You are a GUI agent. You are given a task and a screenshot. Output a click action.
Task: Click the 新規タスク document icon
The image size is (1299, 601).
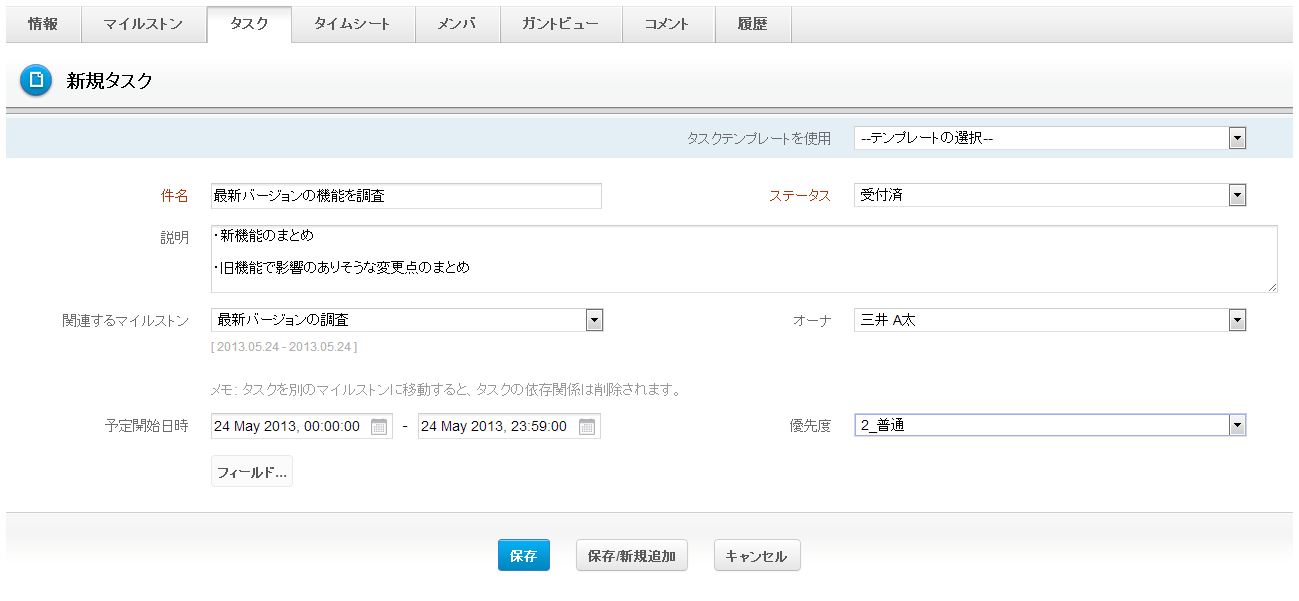[36, 81]
